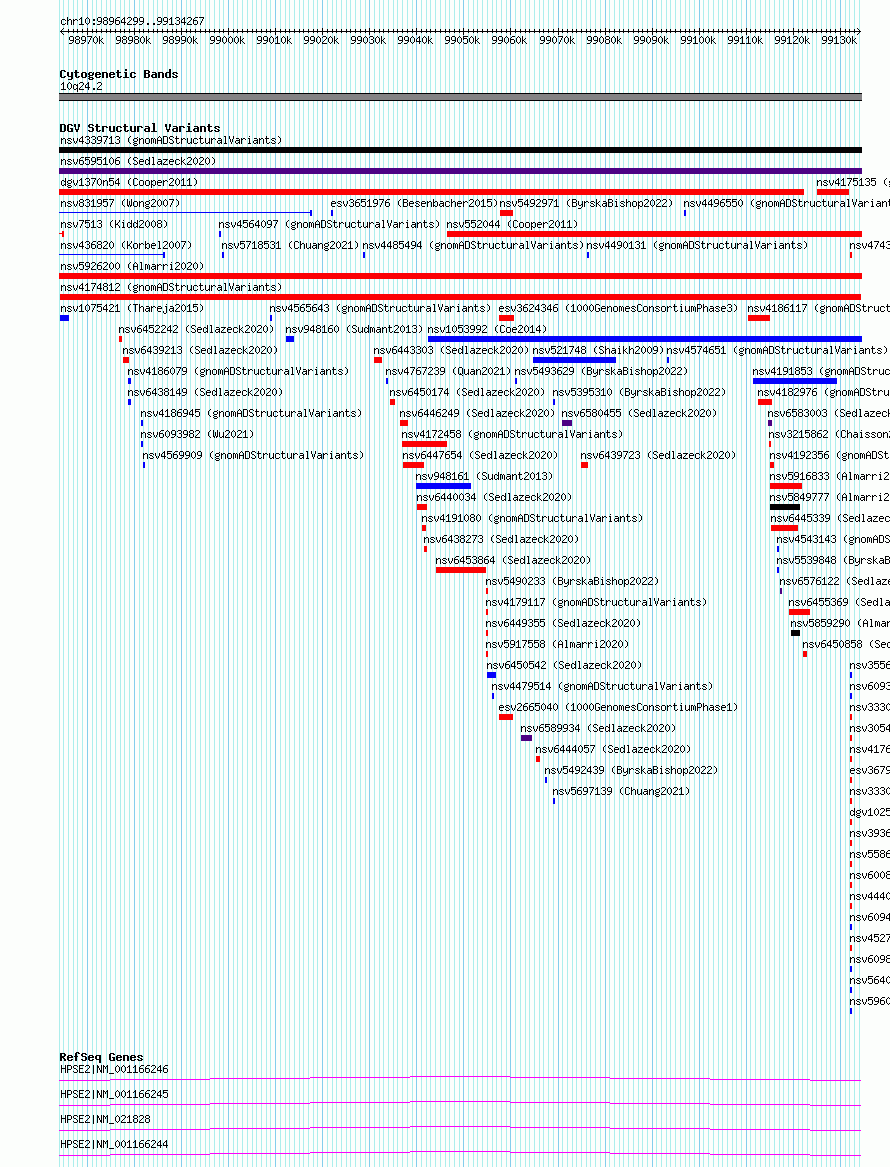The width and height of the screenshot is (890, 1167).
Task: Select nsv948161 (Sudmant2013) label
Action: tap(484, 476)
